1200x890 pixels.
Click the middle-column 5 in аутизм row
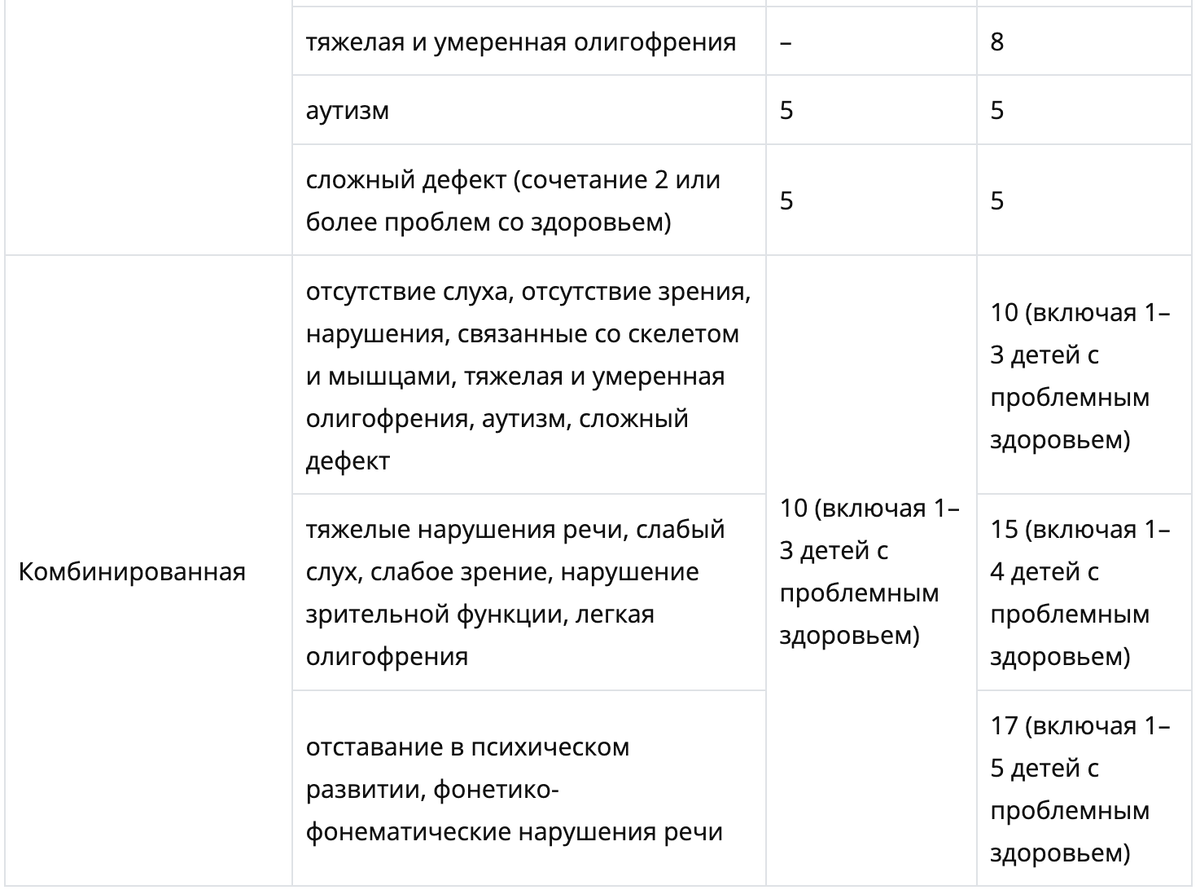[786, 111]
